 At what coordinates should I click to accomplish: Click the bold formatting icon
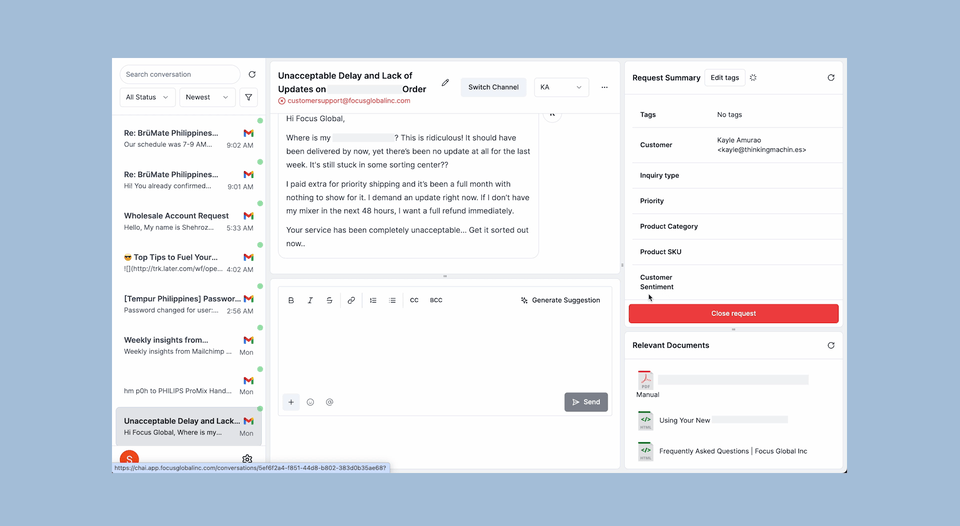291,300
